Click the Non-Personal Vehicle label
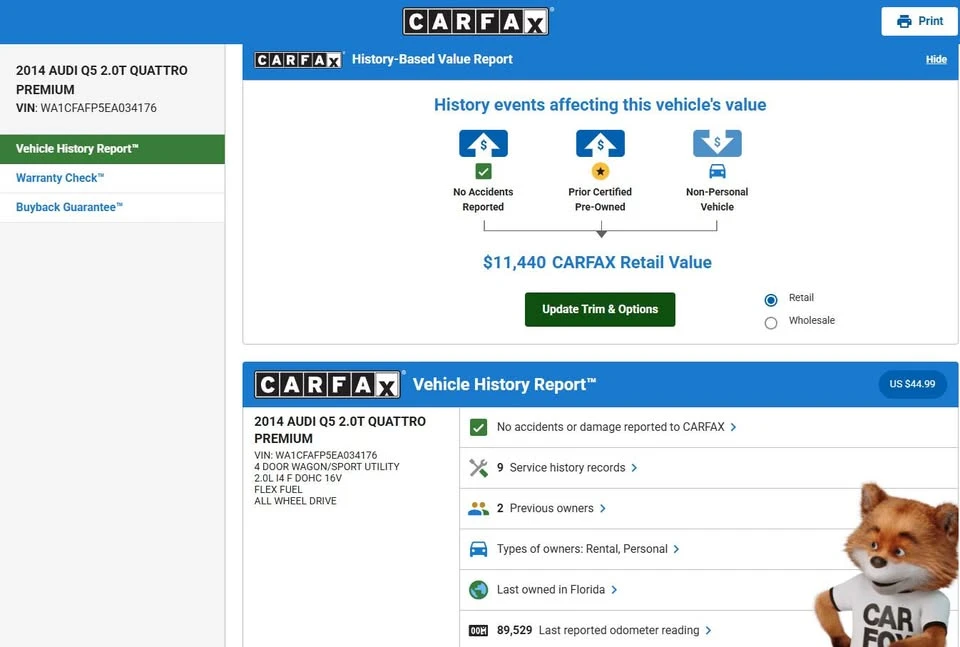Screen dimensions: 960x647 [717, 200]
